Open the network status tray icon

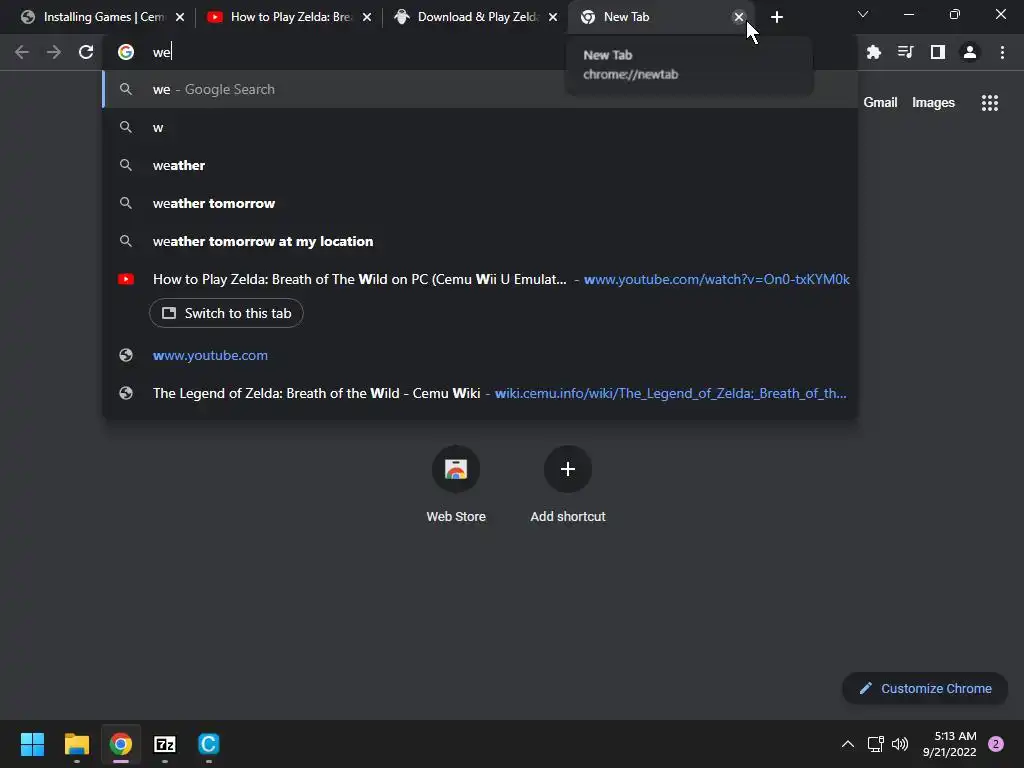point(875,744)
